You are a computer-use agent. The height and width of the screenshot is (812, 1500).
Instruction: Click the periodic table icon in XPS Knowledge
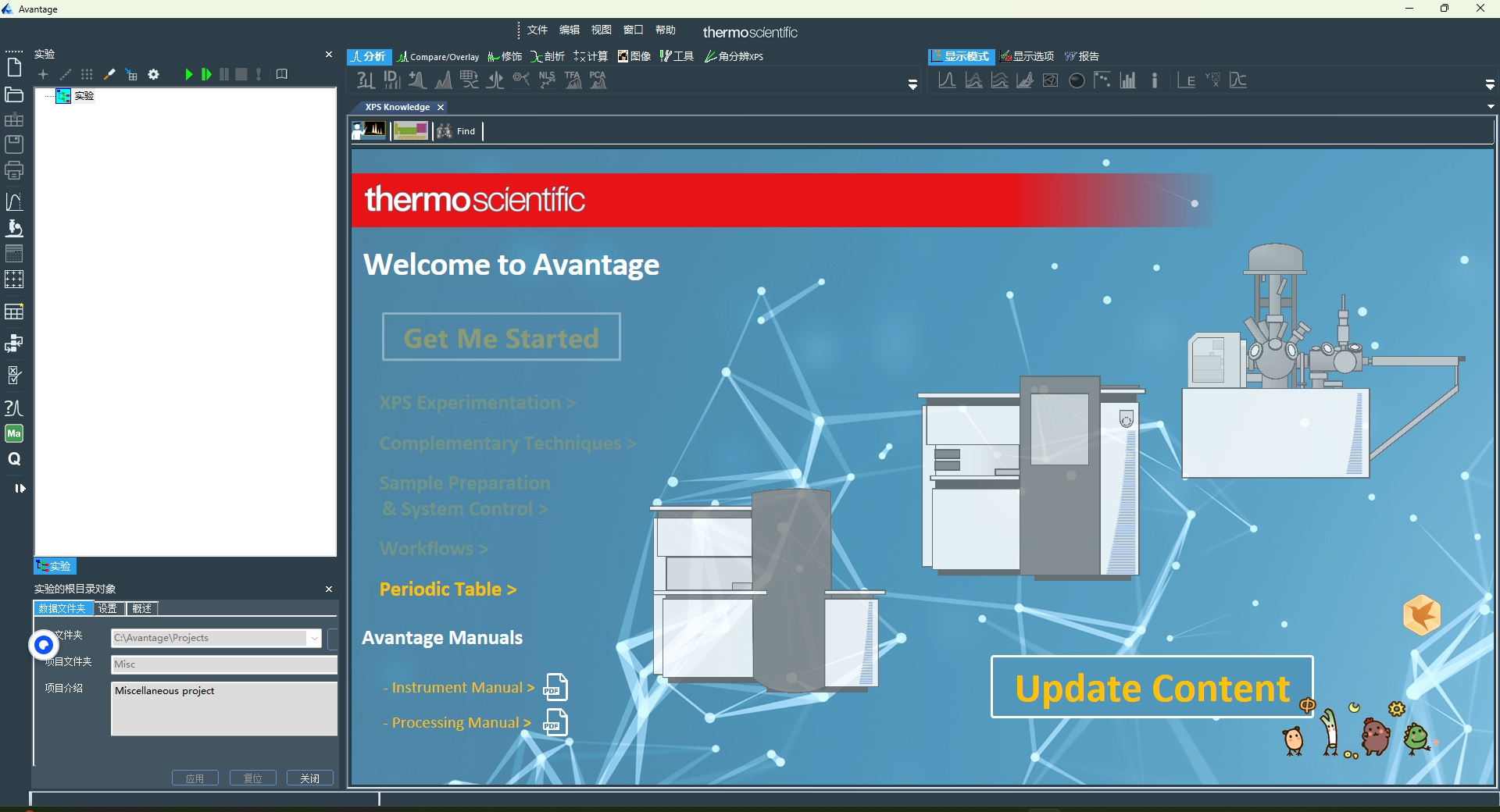(410, 131)
